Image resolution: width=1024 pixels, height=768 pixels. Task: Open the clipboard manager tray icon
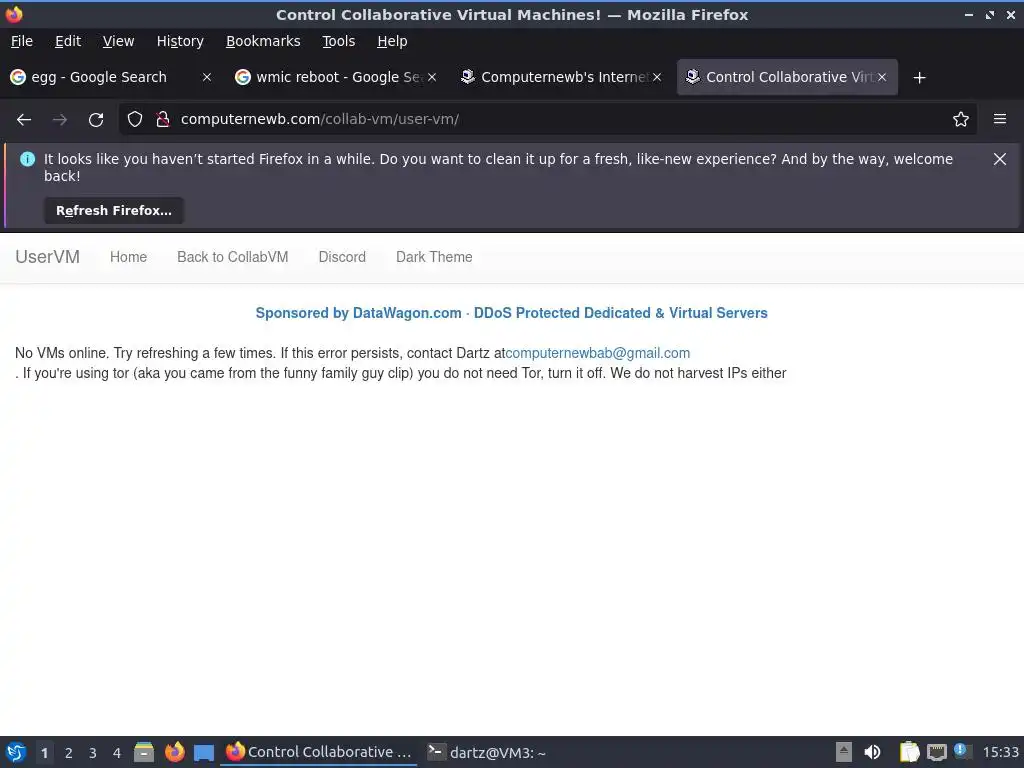pyautogui.click(x=909, y=752)
